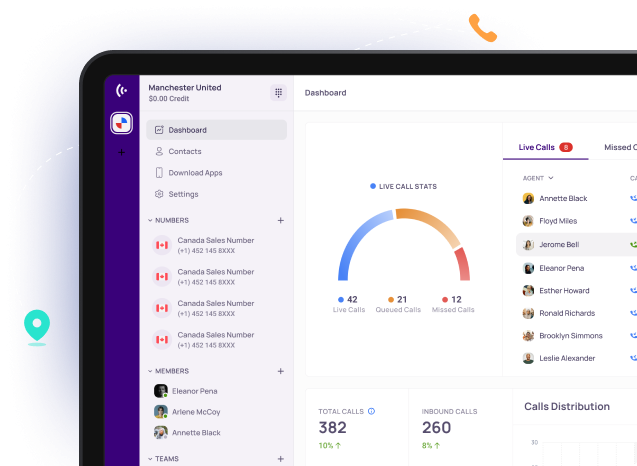The image size is (637, 466).
Task: Select Jerome Bell live call row
Action: point(576,245)
